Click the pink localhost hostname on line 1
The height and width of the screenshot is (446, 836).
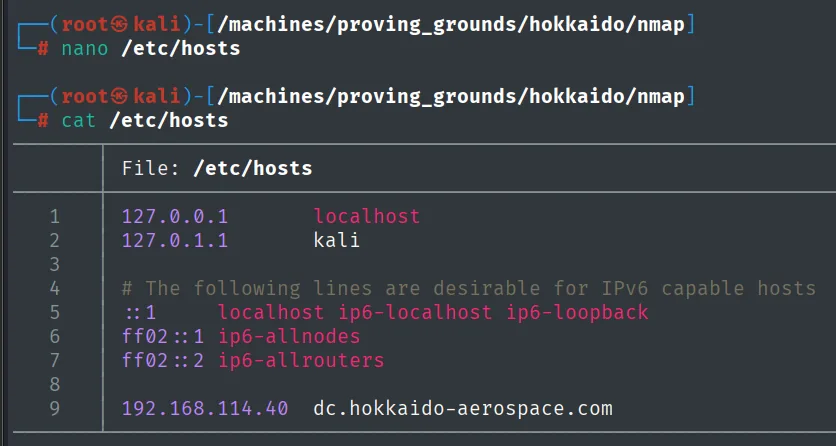point(367,216)
